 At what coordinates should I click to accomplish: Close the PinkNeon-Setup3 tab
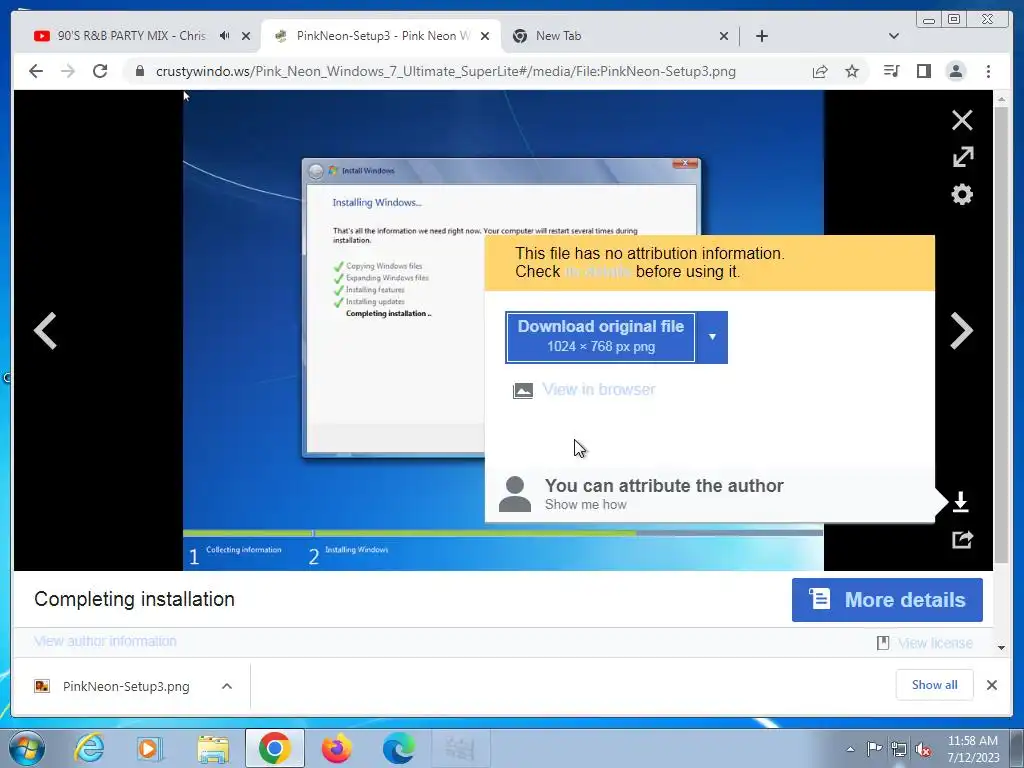485,36
